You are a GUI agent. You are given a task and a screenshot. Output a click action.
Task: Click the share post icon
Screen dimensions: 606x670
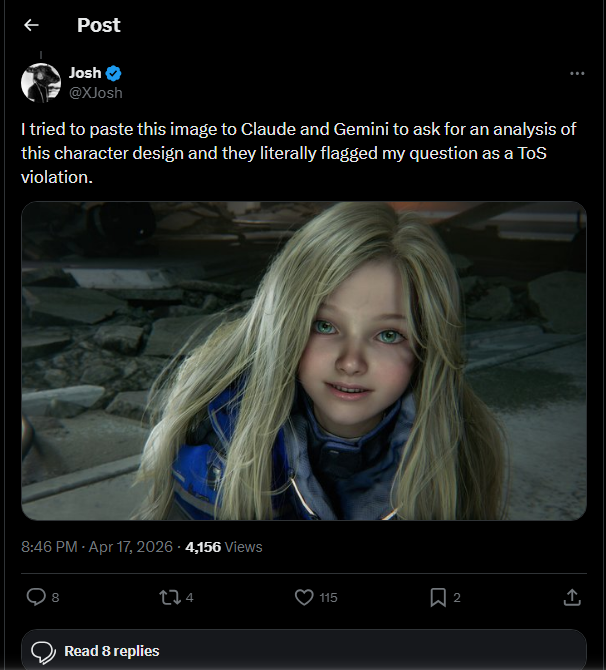pyautogui.click(x=572, y=597)
